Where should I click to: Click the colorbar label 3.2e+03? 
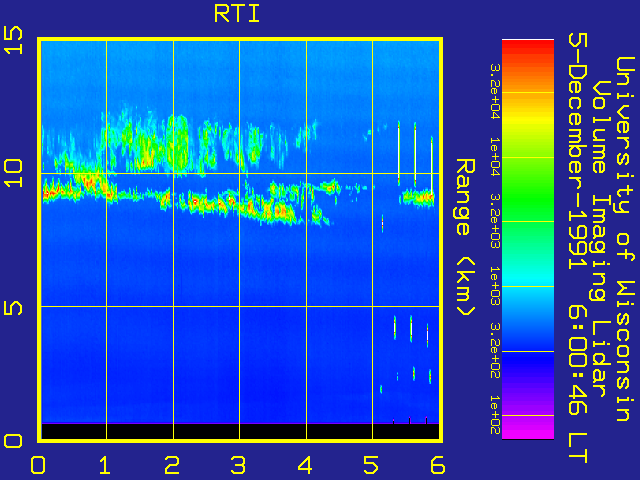(495, 221)
